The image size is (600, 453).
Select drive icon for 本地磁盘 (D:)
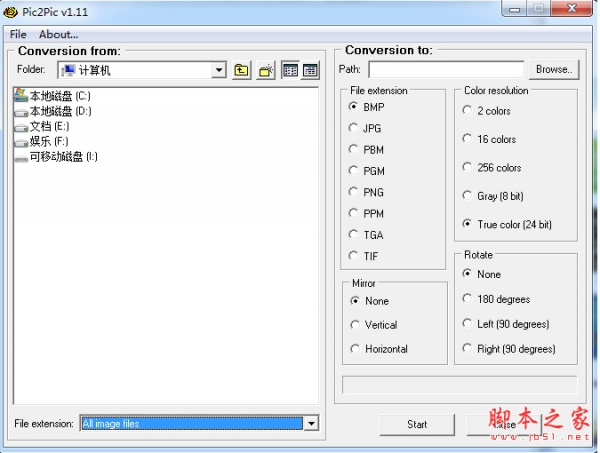pyautogui.click(x=21, y=112)
